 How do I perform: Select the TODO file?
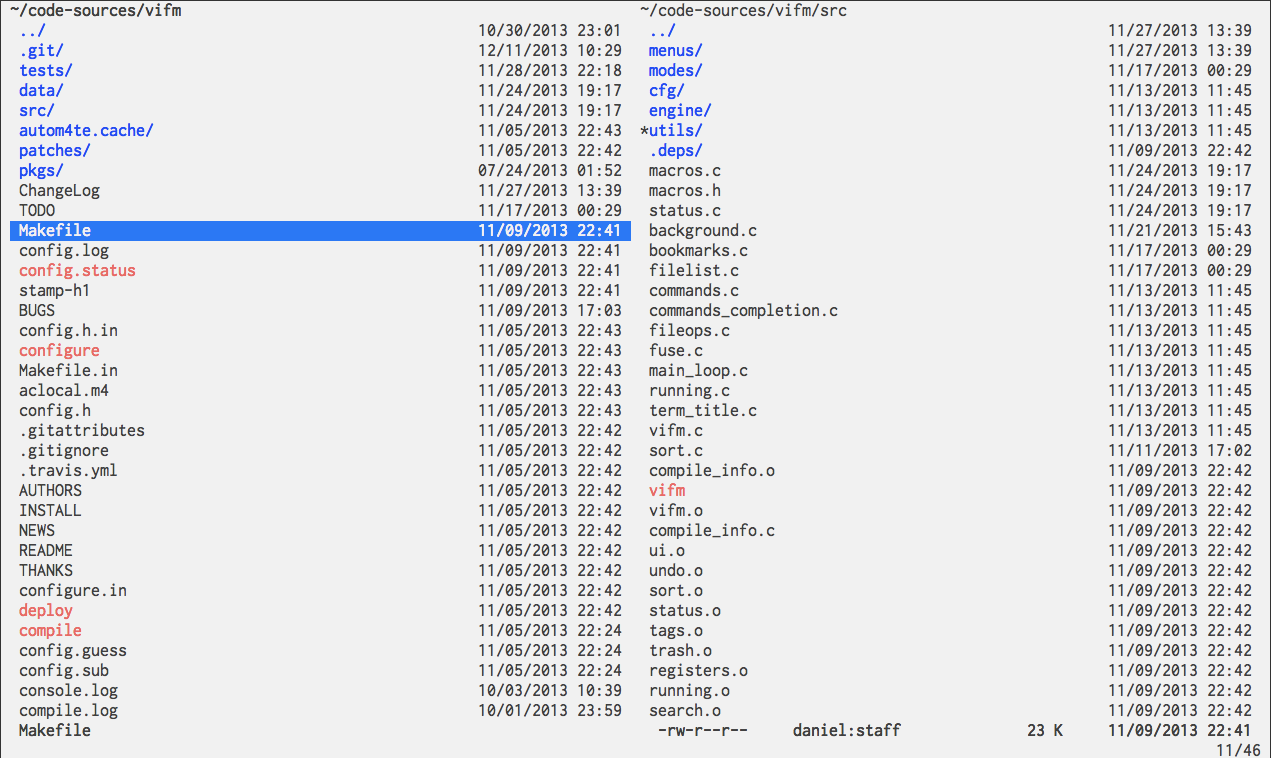pos(37,210)
